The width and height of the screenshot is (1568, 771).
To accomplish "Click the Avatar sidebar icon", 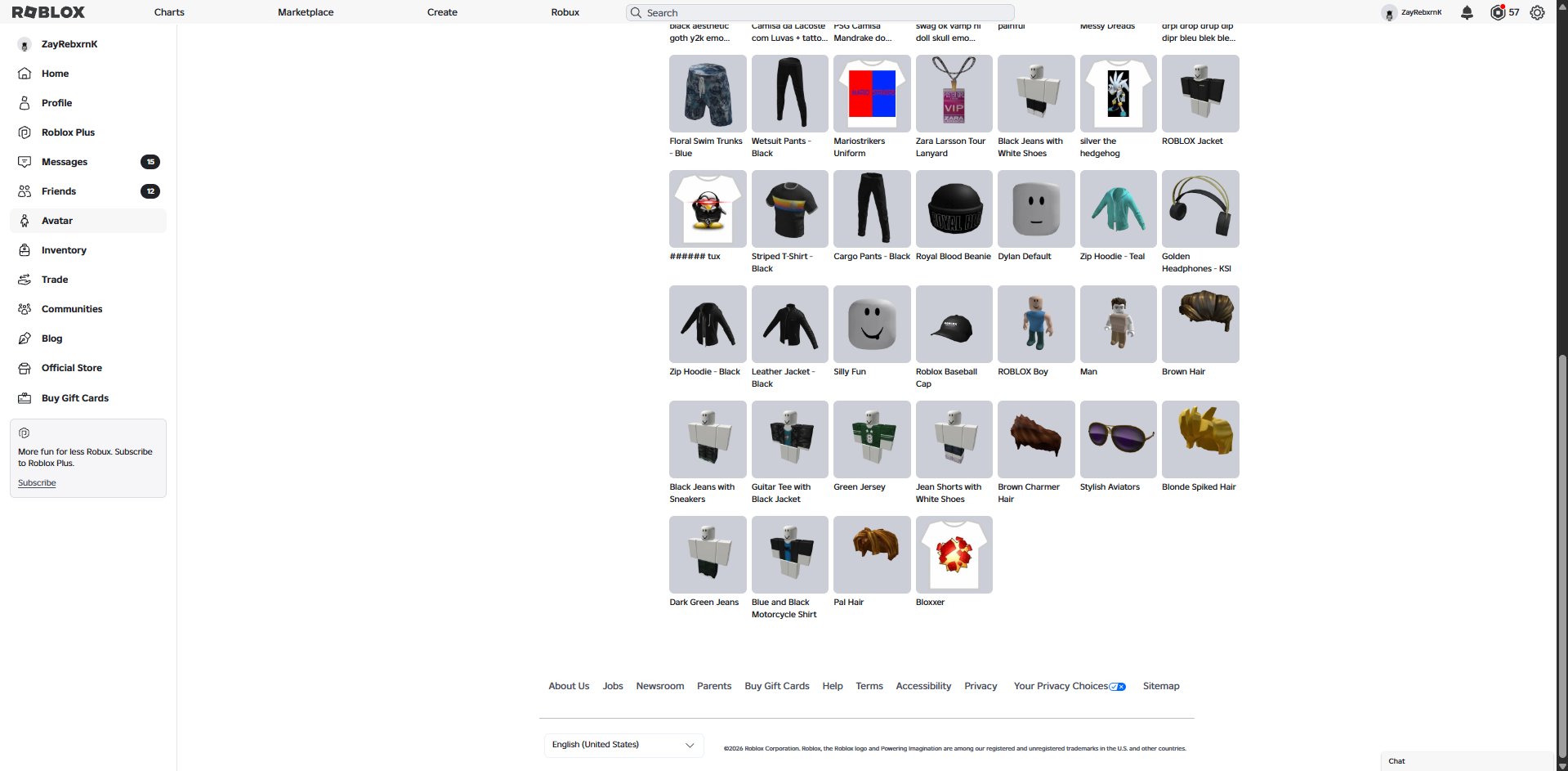I will (25, 221).
